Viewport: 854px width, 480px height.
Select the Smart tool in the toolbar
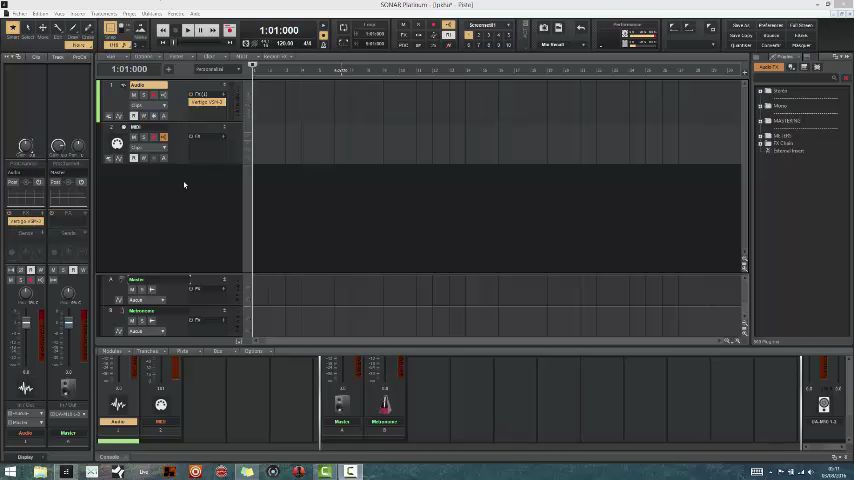(13, 30)
